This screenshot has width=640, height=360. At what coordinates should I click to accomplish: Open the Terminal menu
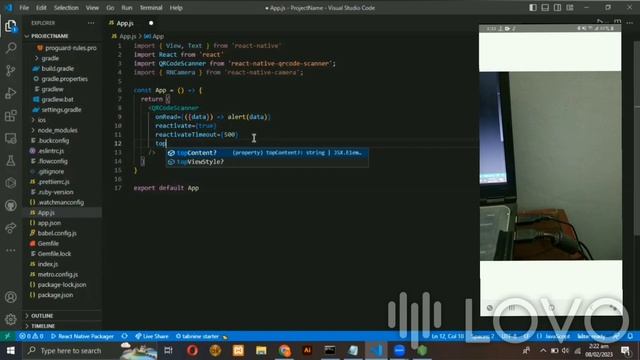click(151, 8)
